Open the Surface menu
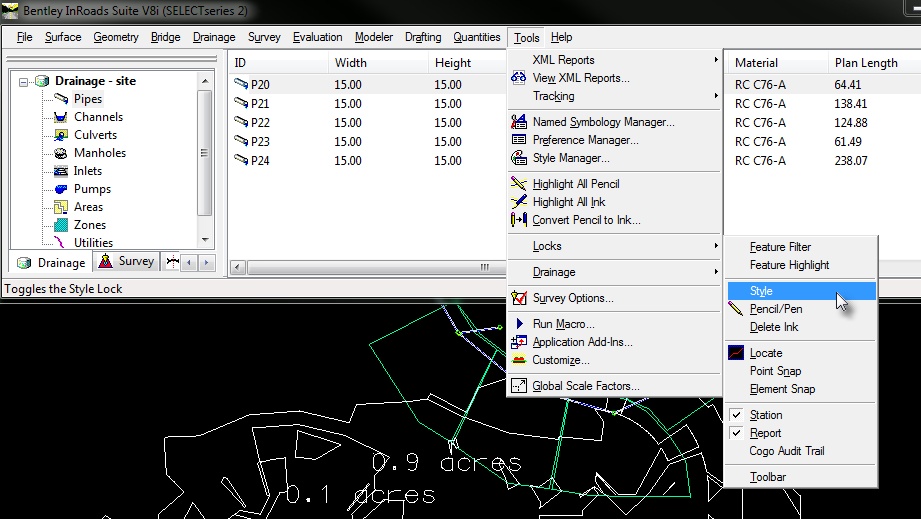This screenshot has width=921, height=519. tap(63, 37)
